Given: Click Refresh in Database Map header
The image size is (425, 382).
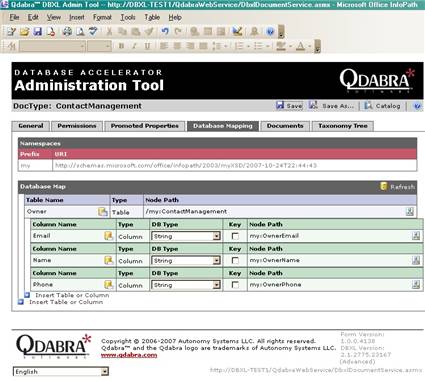Looking at the screenshot, I should click(x=398, y=187).
